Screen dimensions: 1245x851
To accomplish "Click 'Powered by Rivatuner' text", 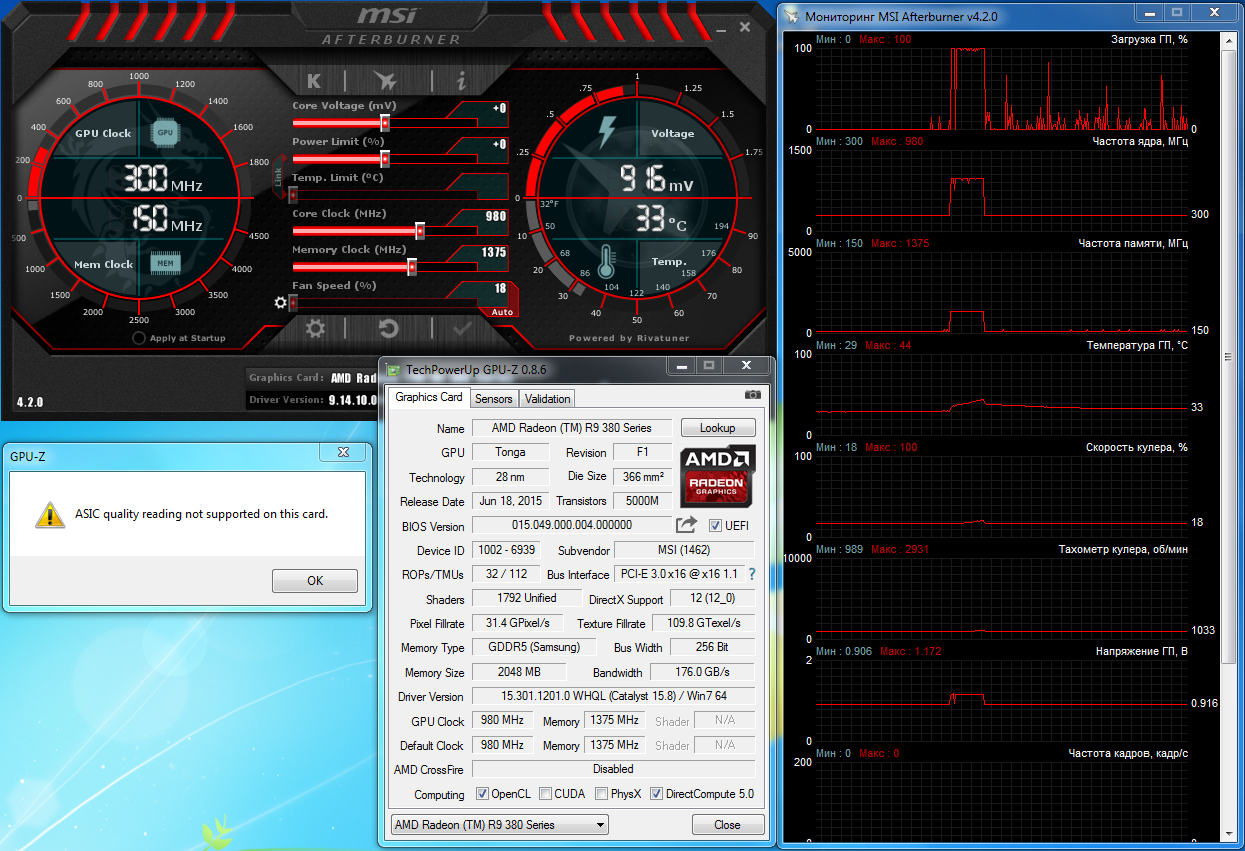I will (629, 338).
